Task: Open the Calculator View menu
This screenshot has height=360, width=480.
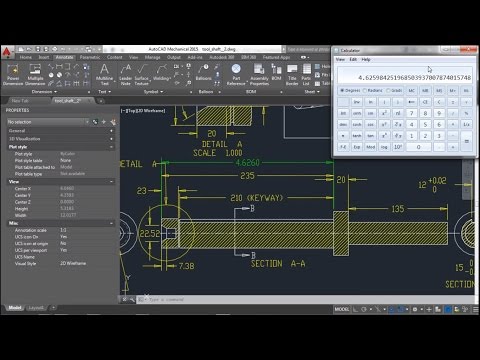Action: [340, 59]
